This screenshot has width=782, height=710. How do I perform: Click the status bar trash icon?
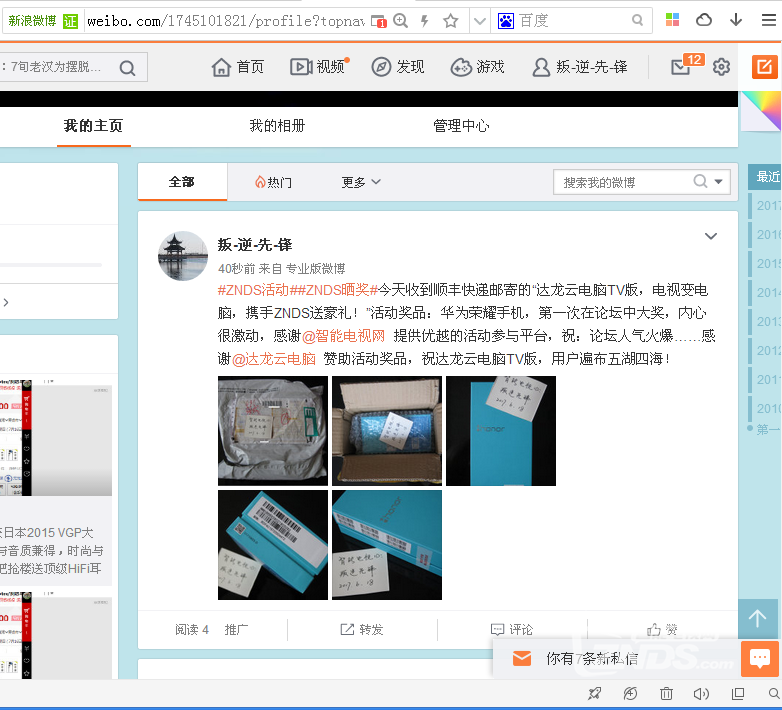tap(666, 694)
